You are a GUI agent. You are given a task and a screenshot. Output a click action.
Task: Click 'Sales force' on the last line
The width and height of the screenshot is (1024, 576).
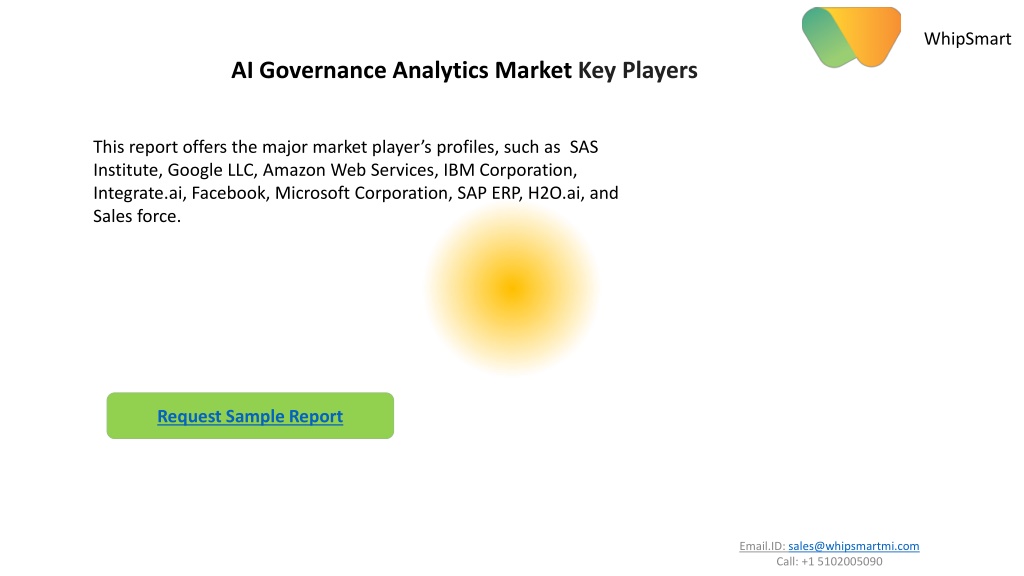pos(135,216)
